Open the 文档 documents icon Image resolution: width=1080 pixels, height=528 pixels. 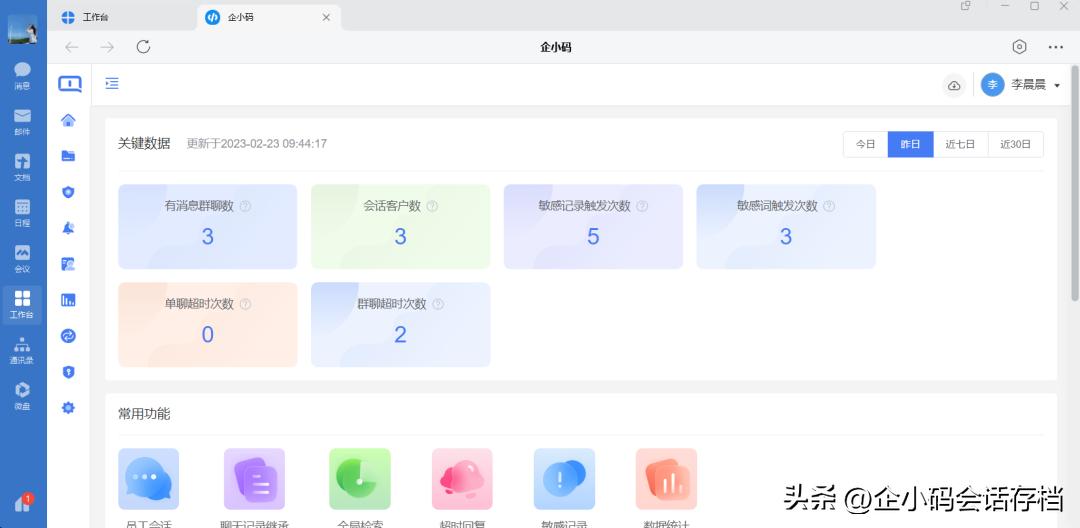coord(22,167)
